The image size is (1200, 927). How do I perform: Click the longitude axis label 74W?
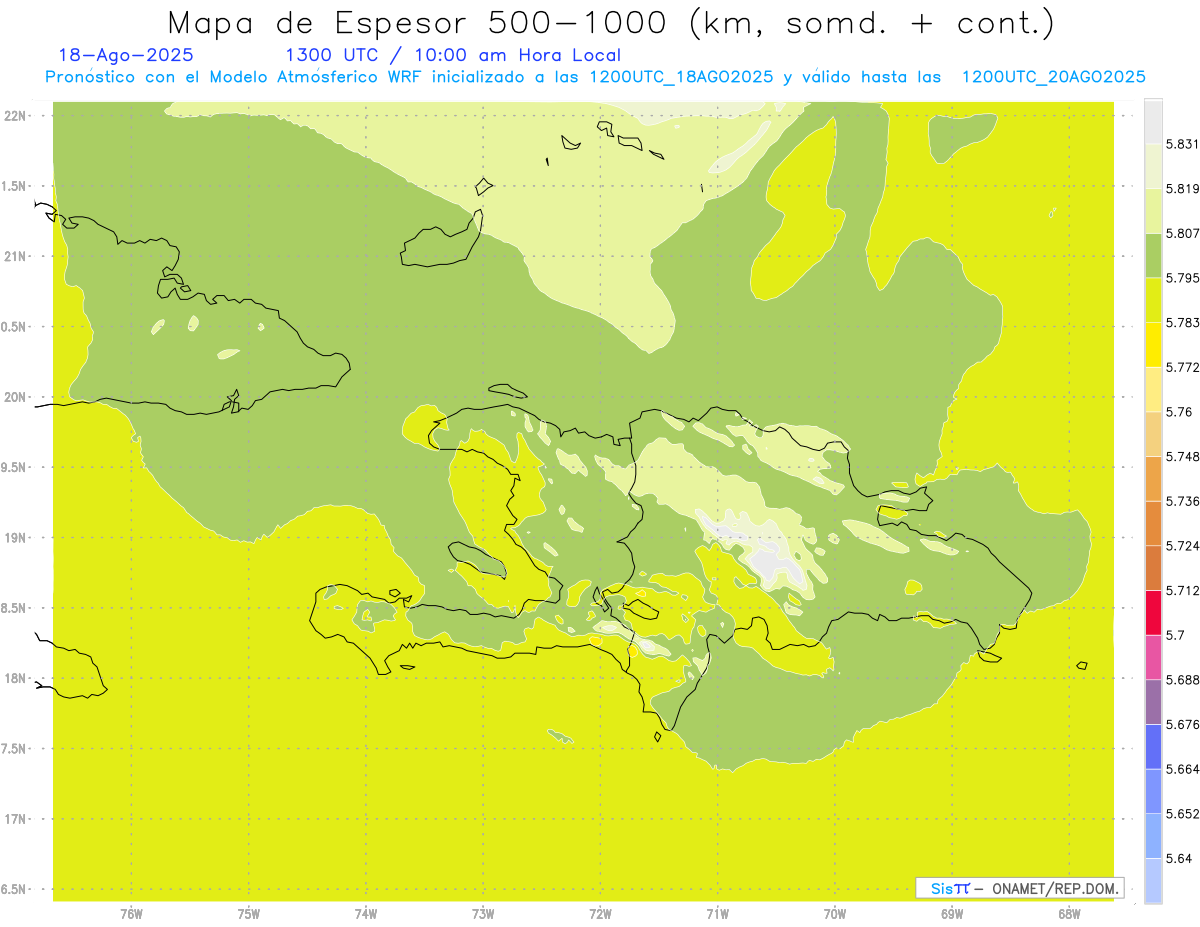click(x=366, y=914)
